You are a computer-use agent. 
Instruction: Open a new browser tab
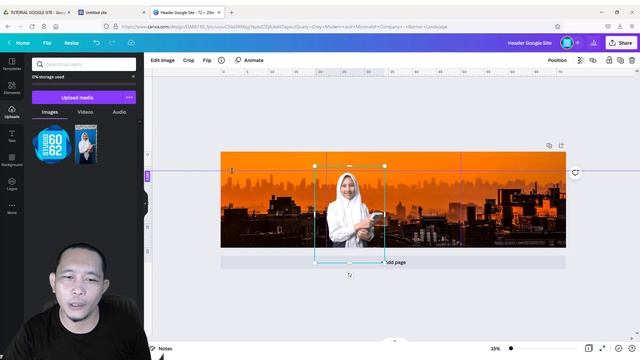pyautogui.click(x=231, y=12)
